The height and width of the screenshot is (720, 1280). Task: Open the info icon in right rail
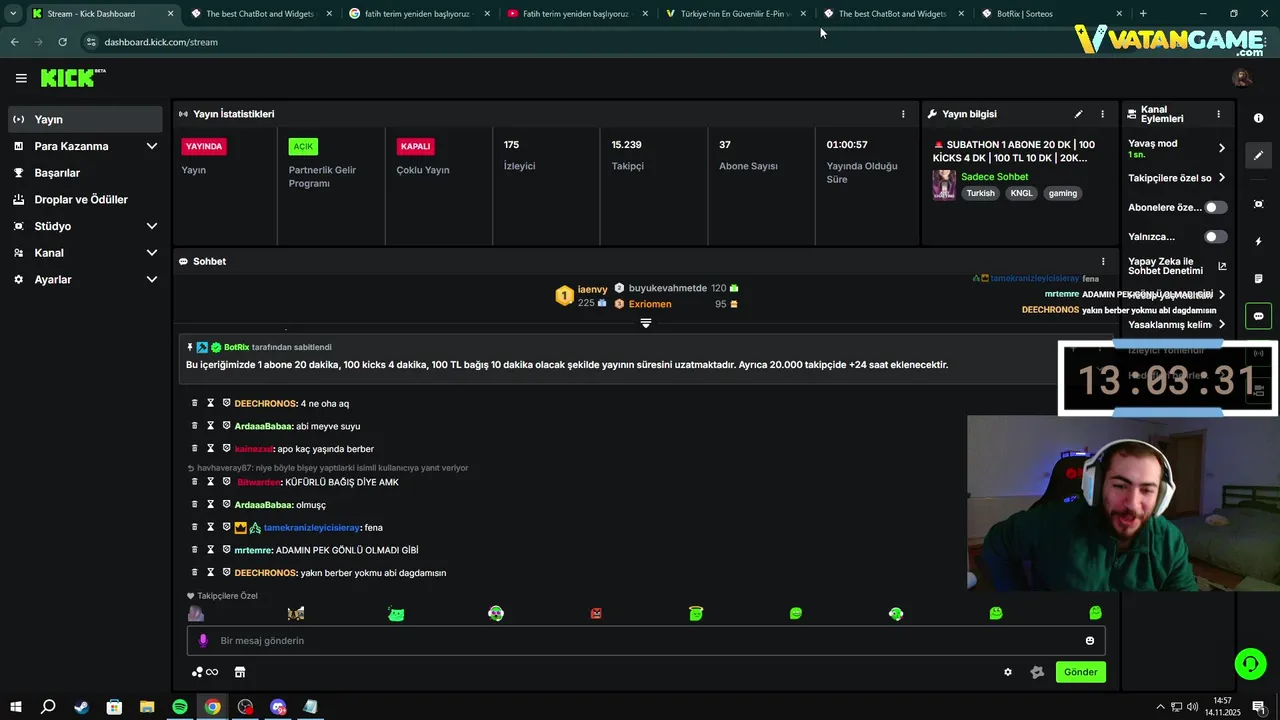tap(1258, 118)
